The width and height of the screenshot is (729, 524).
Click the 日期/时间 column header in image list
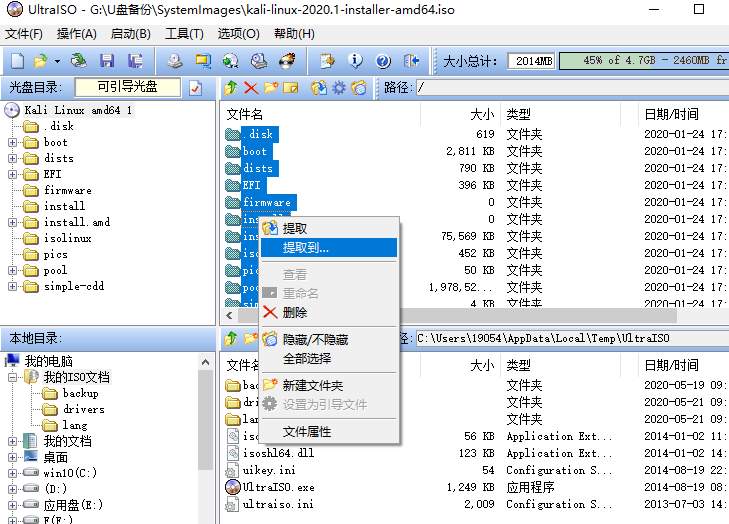pyautogui.click(x=682, y=114)
